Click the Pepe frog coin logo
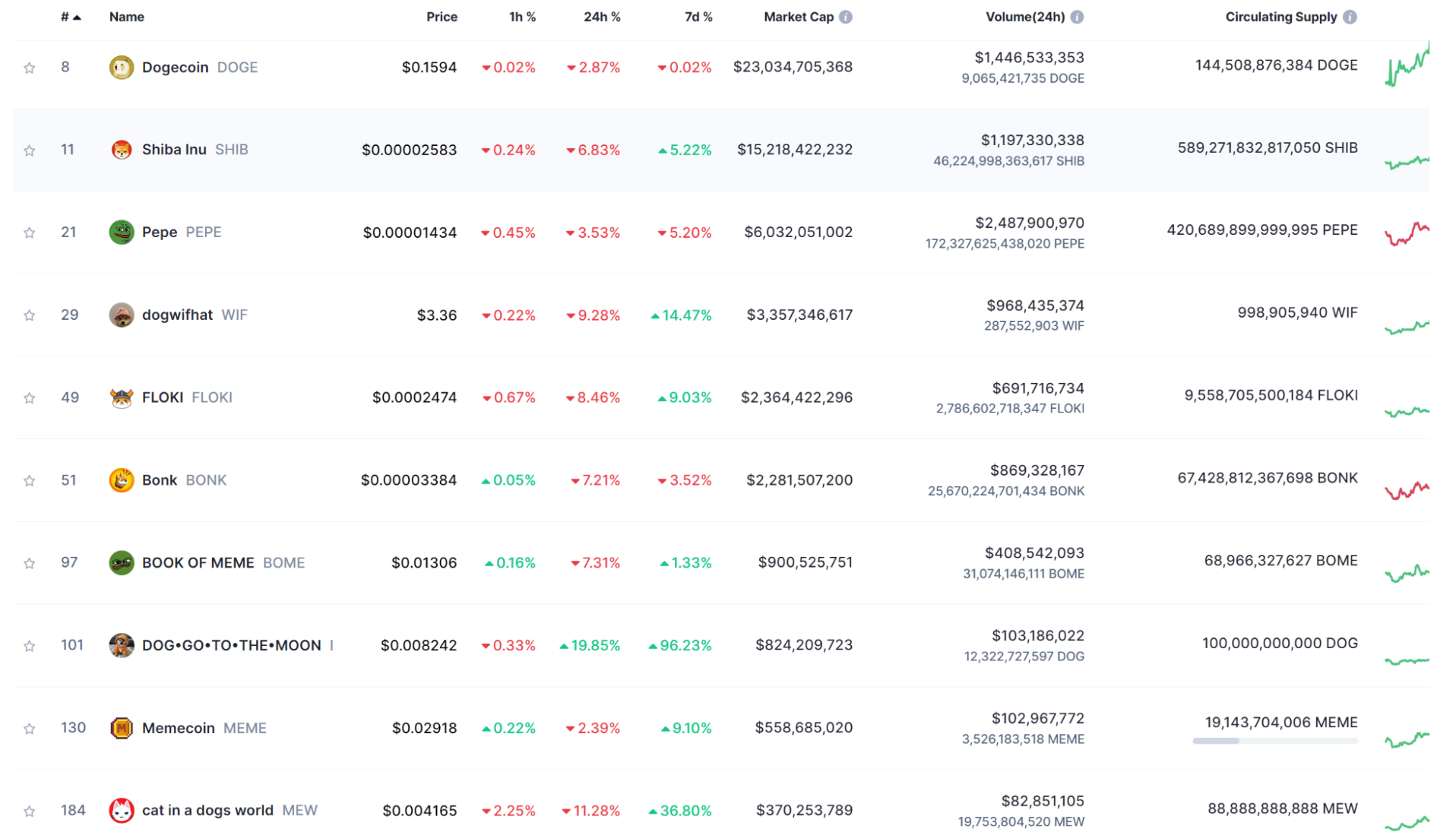This screenshot has height=840, width=1437. tap(121, 232)
